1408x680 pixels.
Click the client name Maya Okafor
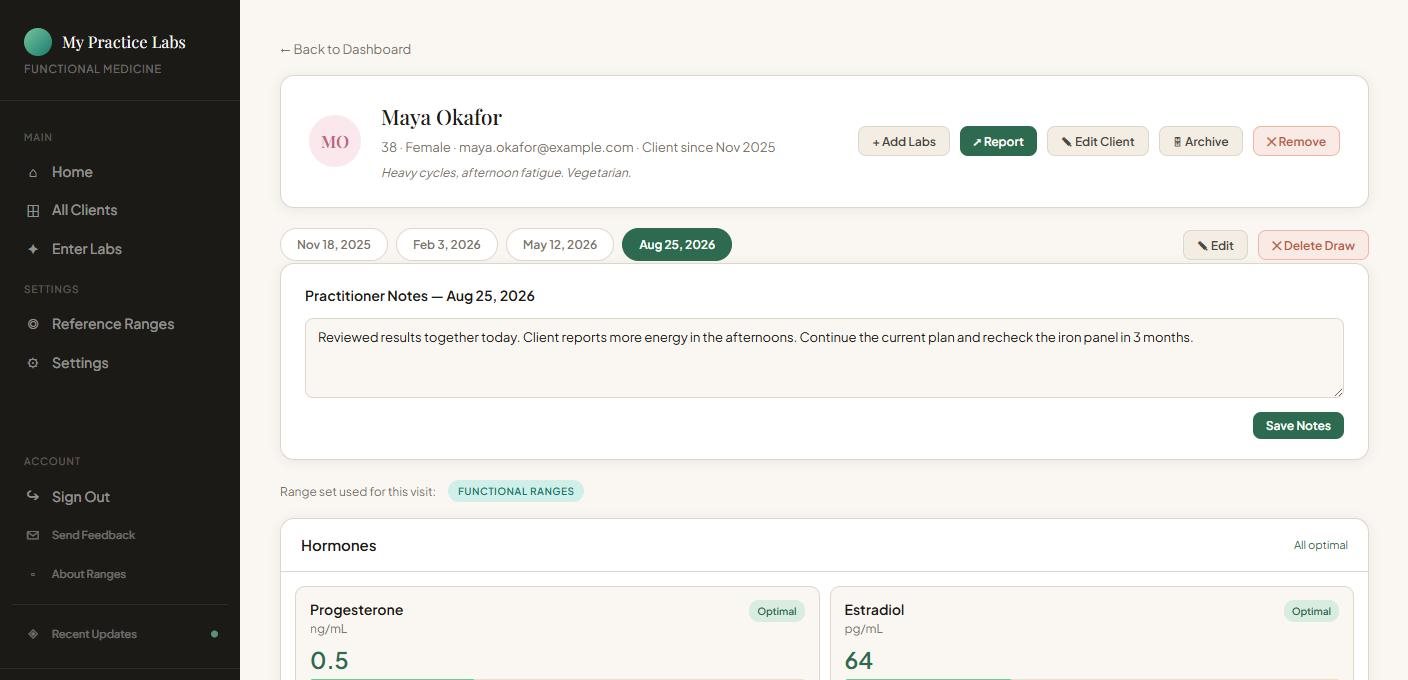click(x=441, y=117)
